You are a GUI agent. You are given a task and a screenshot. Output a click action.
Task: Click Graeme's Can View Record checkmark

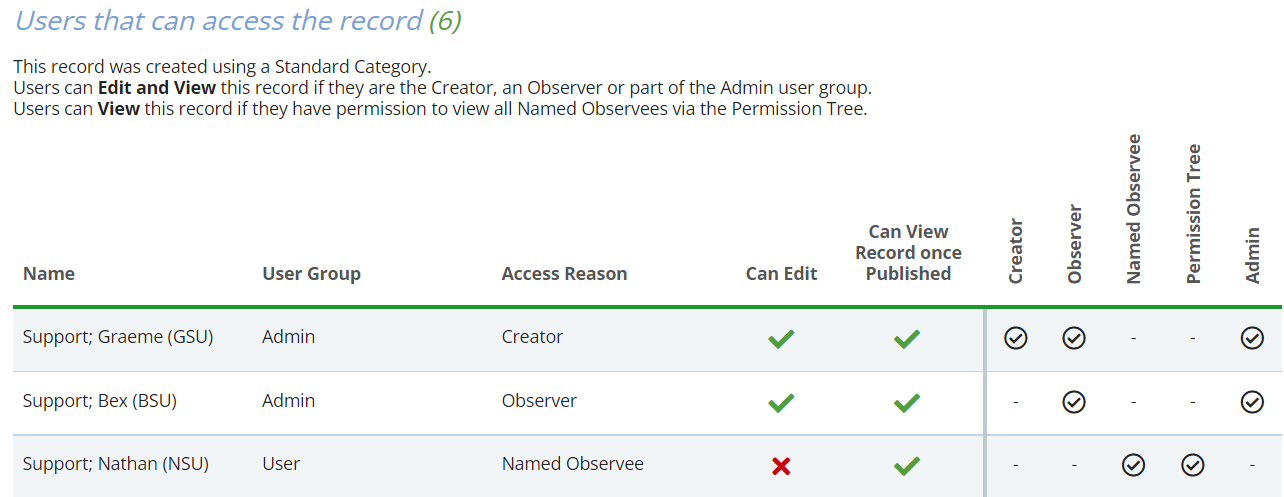pyautogui.click(x=907, y=339)
